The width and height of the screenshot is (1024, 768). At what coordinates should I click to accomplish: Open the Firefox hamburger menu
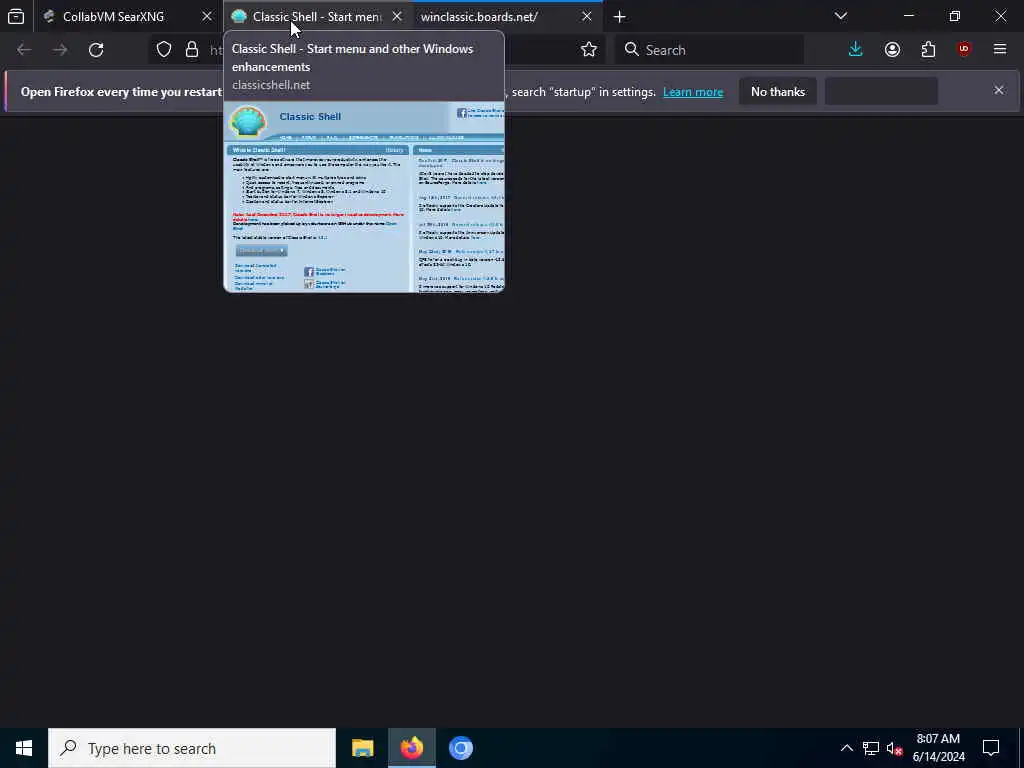pyautogui.click(x=1000, y=50)
